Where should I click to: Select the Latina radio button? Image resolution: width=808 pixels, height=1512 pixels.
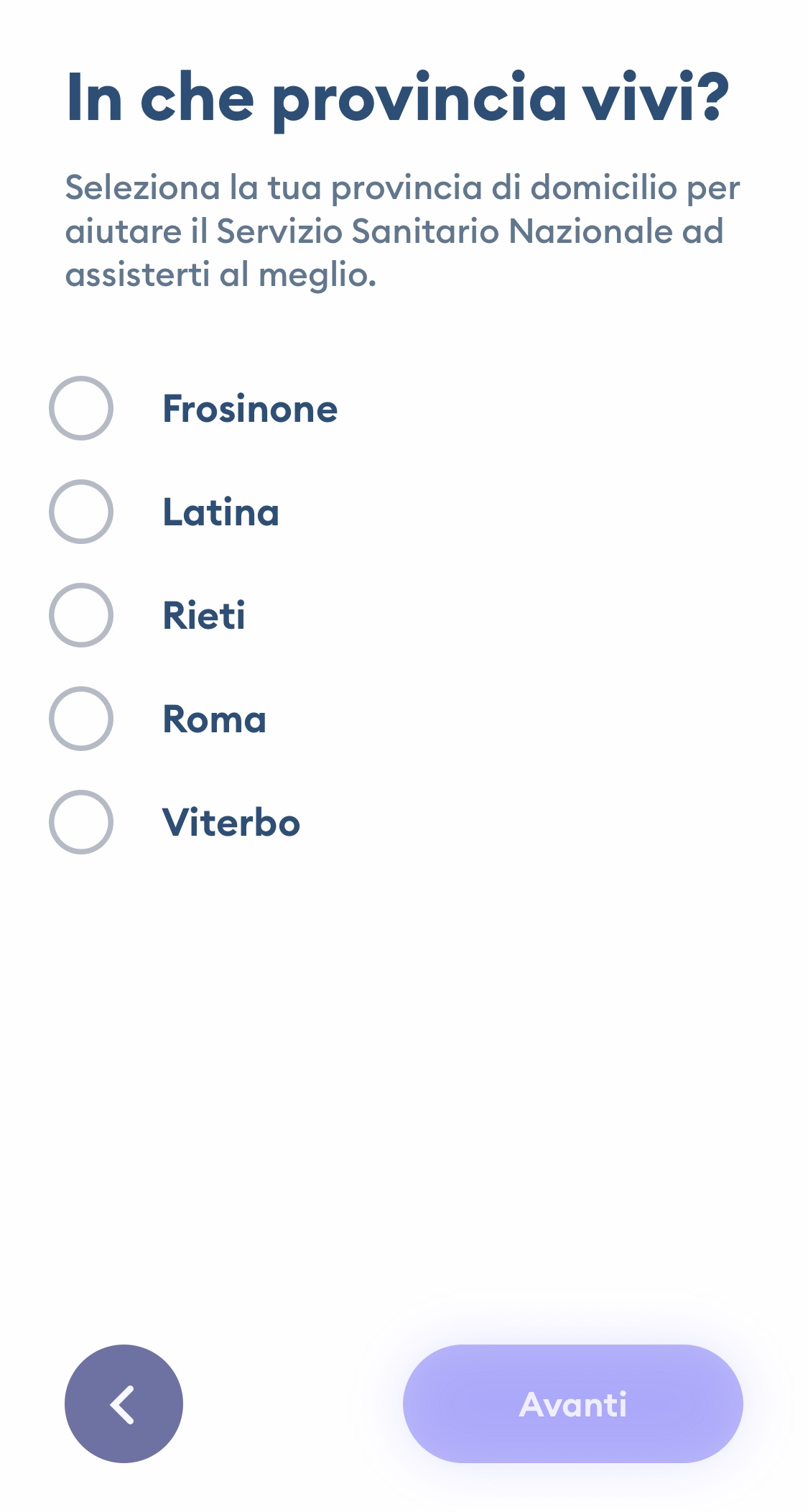(81, 512)
